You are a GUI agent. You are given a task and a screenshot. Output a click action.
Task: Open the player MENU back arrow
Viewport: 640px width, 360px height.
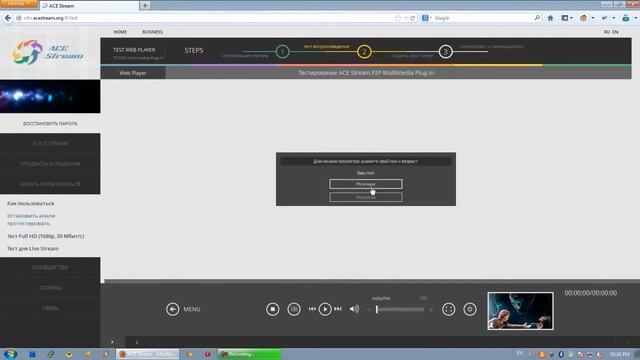pos(173,309)
